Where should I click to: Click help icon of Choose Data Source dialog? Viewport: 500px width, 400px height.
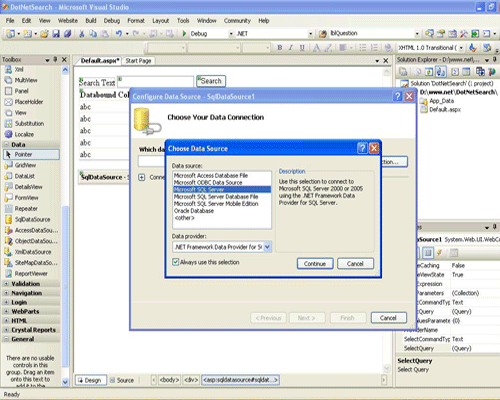point(362,148)
